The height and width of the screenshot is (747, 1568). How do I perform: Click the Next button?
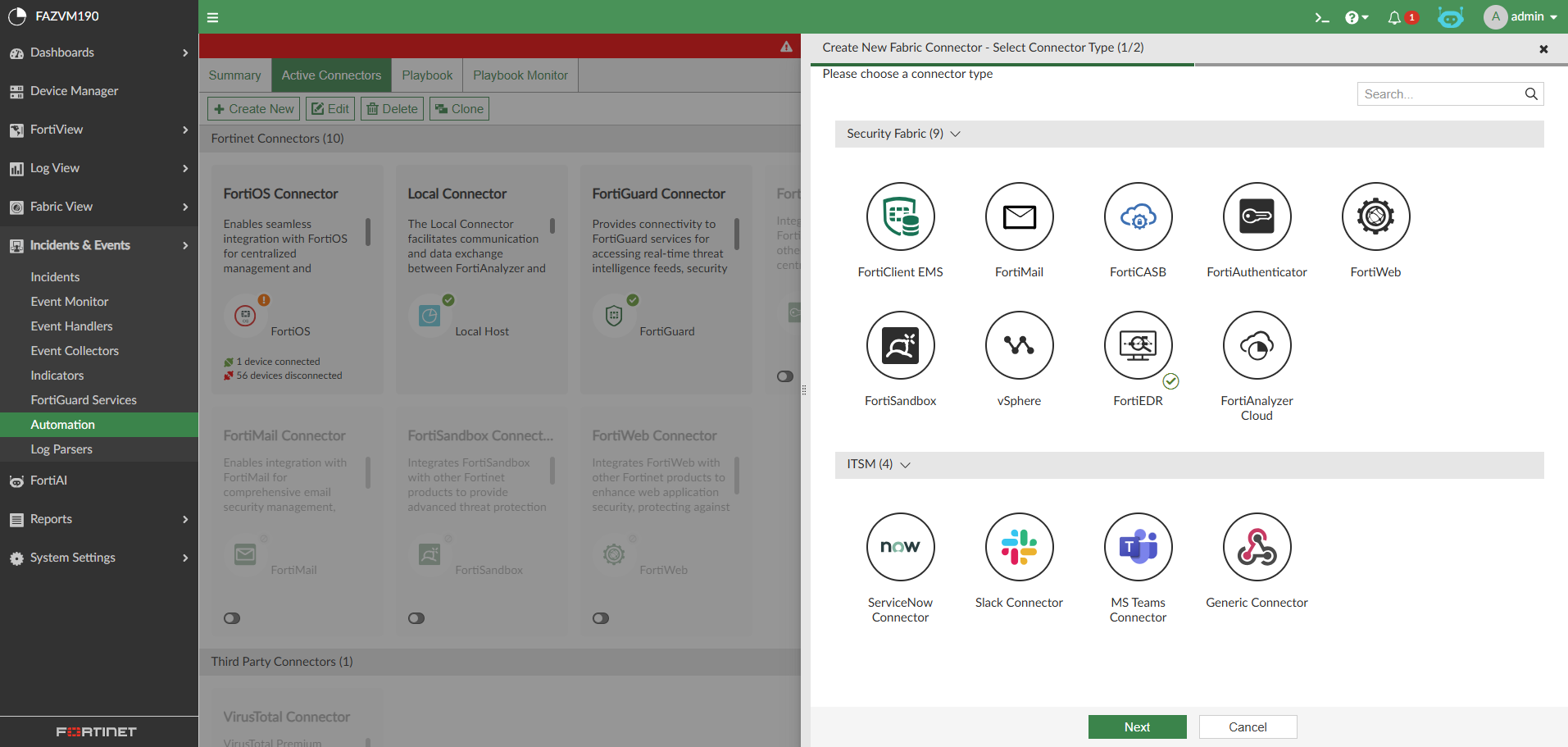click(1137, 727)
